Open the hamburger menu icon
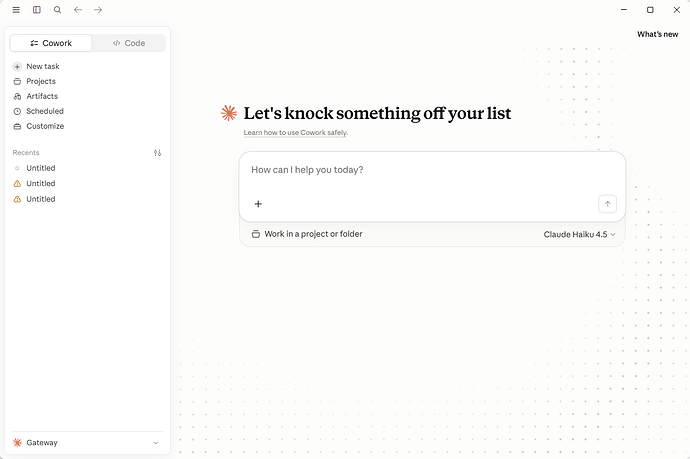Image resolution: width=690 pixels, height=459 pixels. pos(16,10)
